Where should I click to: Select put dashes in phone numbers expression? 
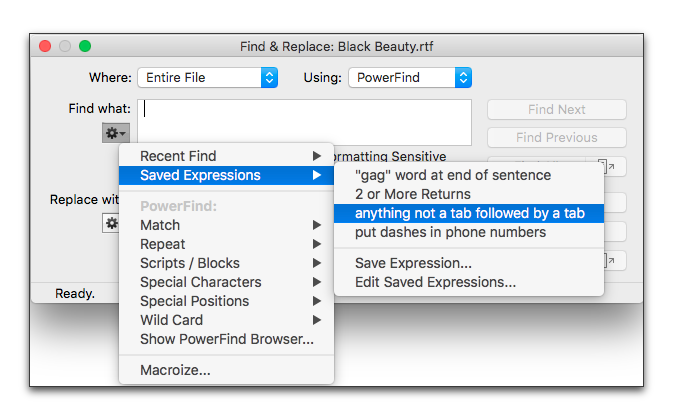click(x=469, y=232)
